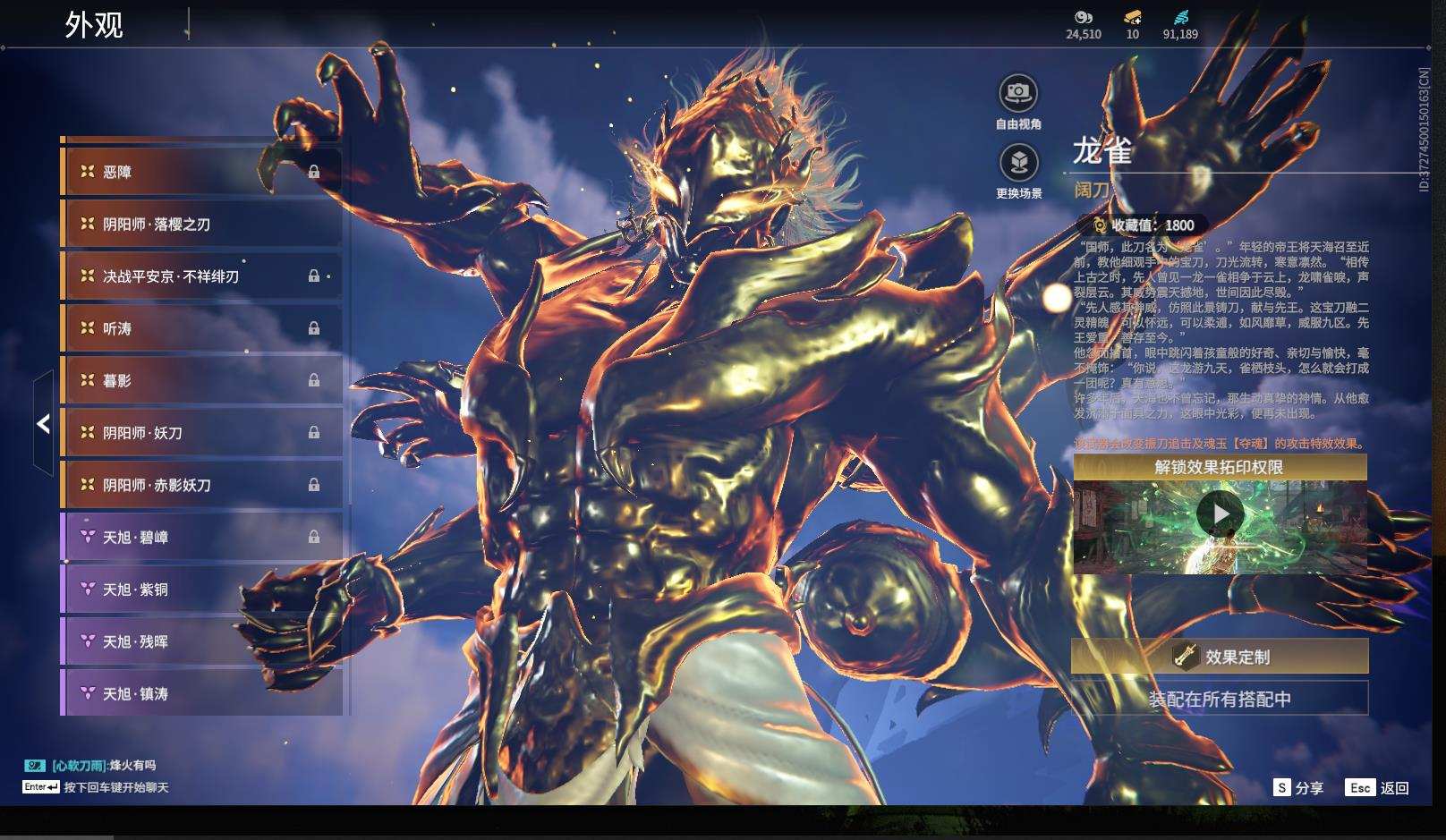Click the 外观 page heading
Screen dimensions: 1446x840
point(94,24)
